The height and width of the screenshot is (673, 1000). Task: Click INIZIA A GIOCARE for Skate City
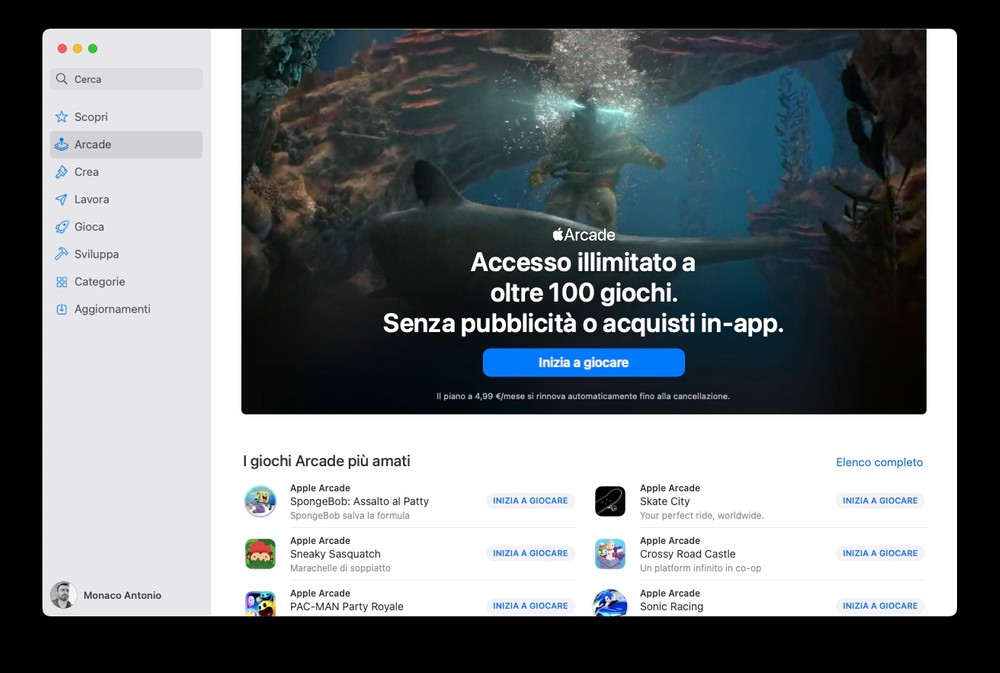coord(879,501)
